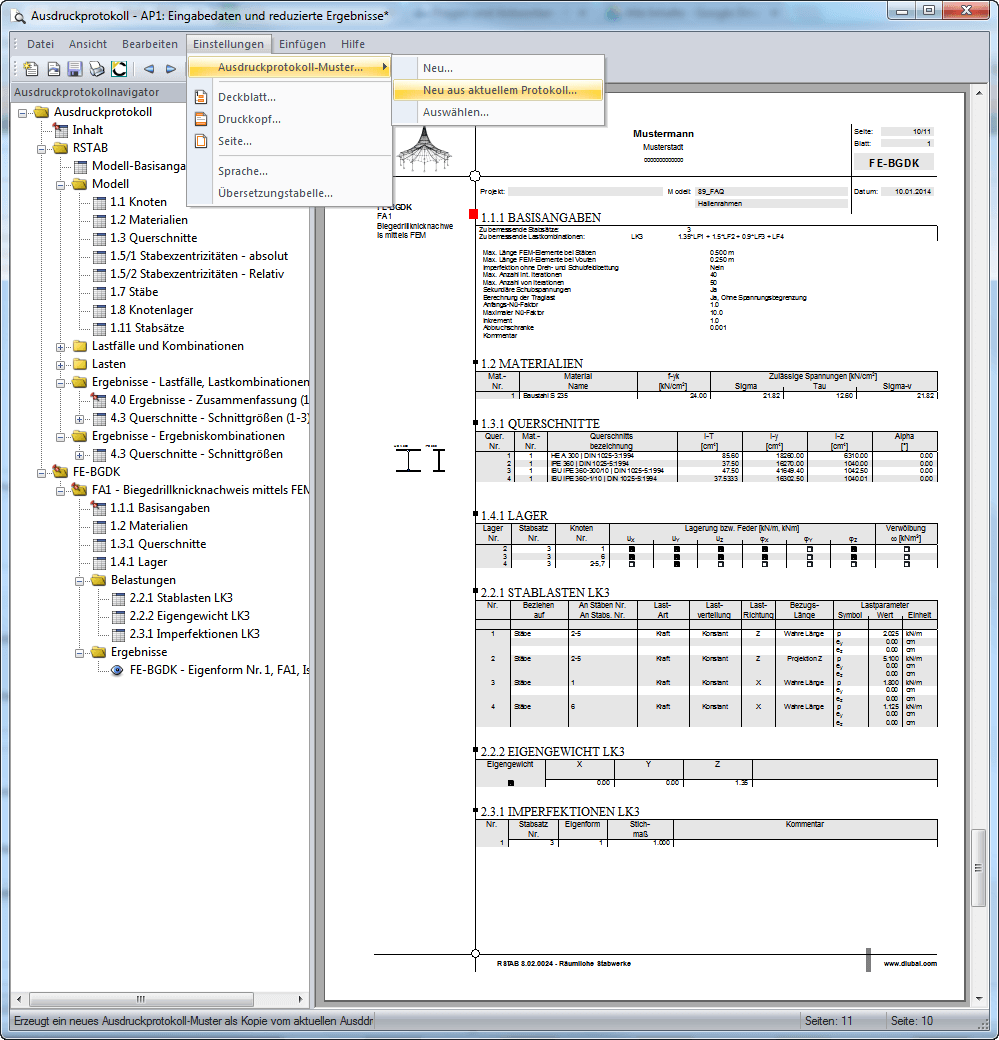
Task: Click the 1.1 Knoten table icon
Action: (100, 202)
